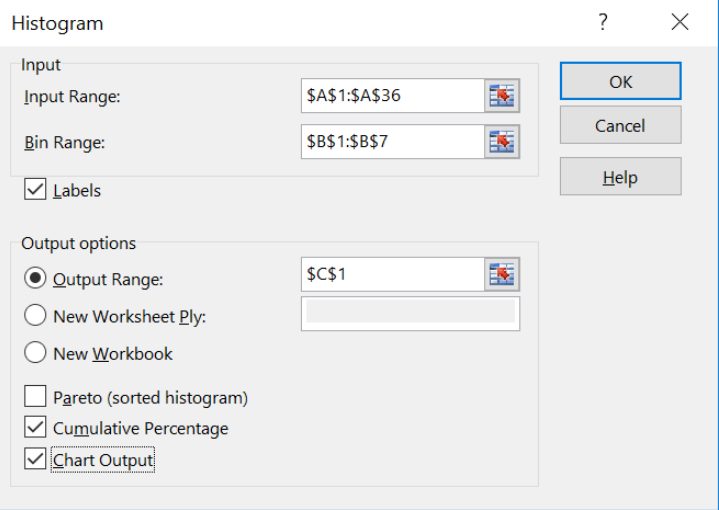Select the New Worksheet Ply option
Viewport: 719px width, 510px height.
pos(35,316)
